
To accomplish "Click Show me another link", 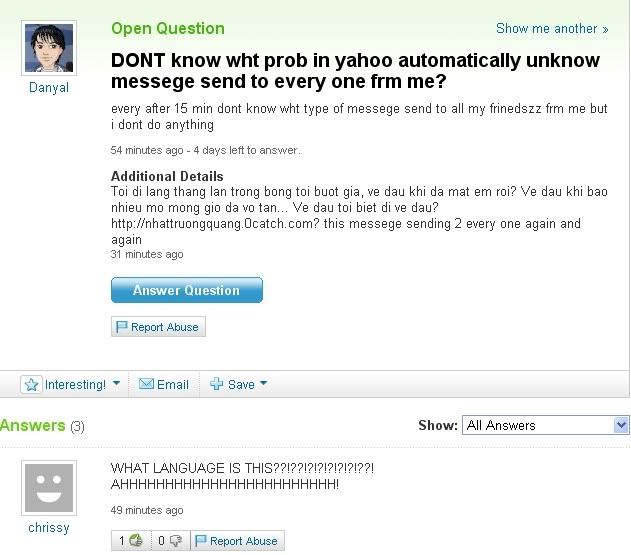I will click(552, 29).
